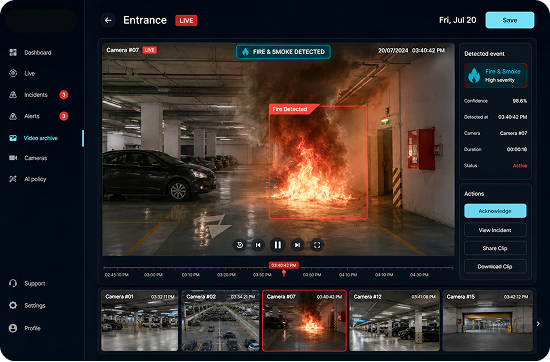Click the Share Clip button

(x=495, y=248)
